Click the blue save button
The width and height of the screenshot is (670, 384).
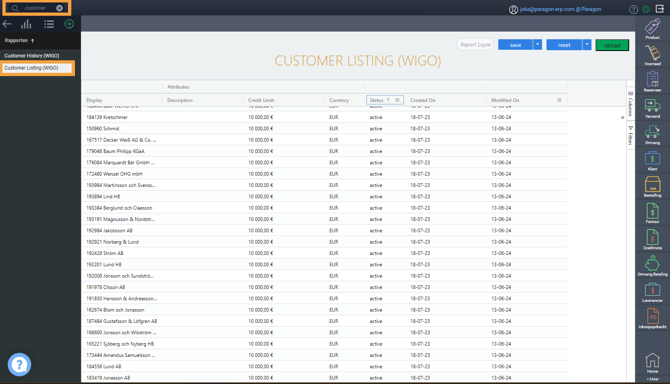pyautogui.click(x=515, y=45)
